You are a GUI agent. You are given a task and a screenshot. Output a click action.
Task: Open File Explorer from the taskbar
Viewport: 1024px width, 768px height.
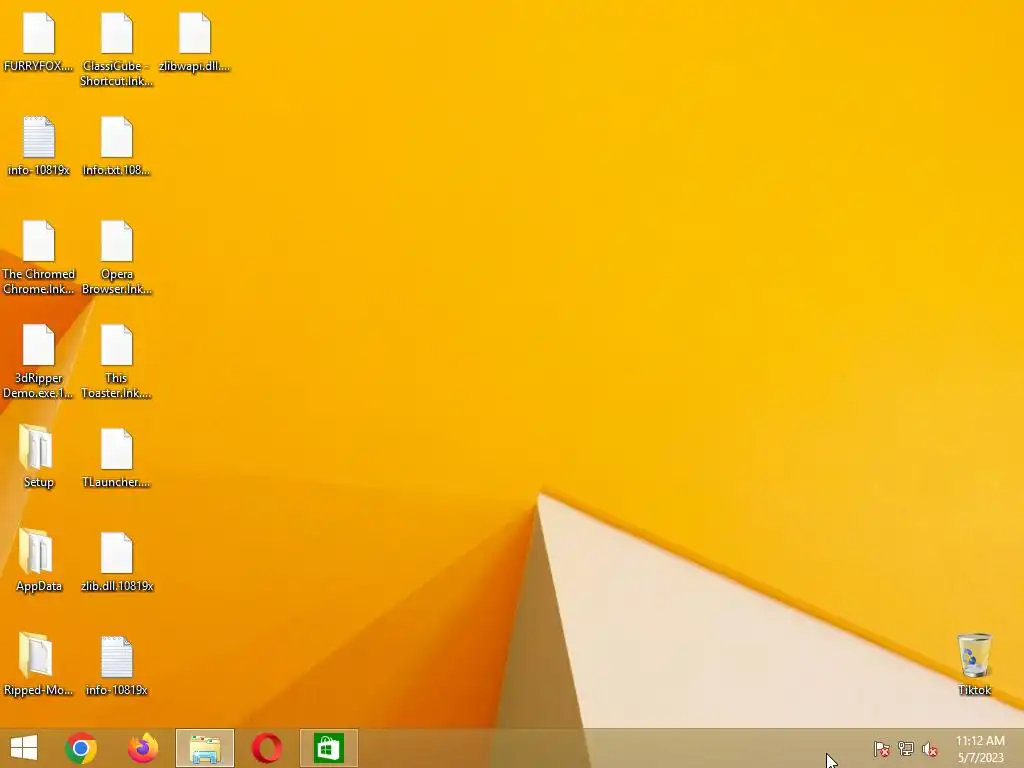[x=205, y=748]
